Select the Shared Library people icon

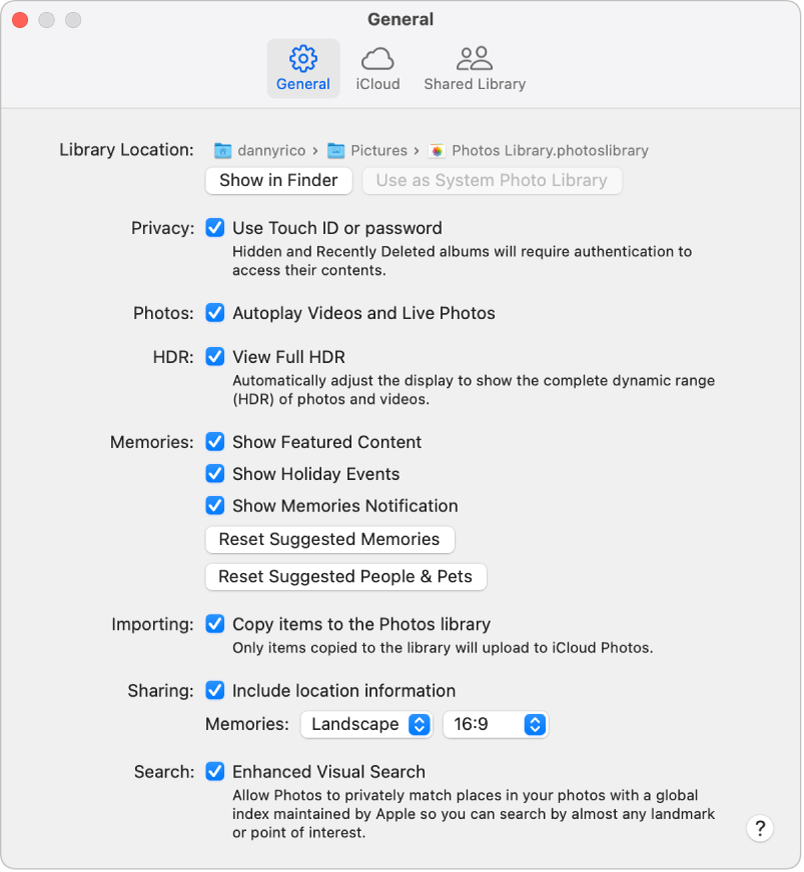click(x=474, y=58)
